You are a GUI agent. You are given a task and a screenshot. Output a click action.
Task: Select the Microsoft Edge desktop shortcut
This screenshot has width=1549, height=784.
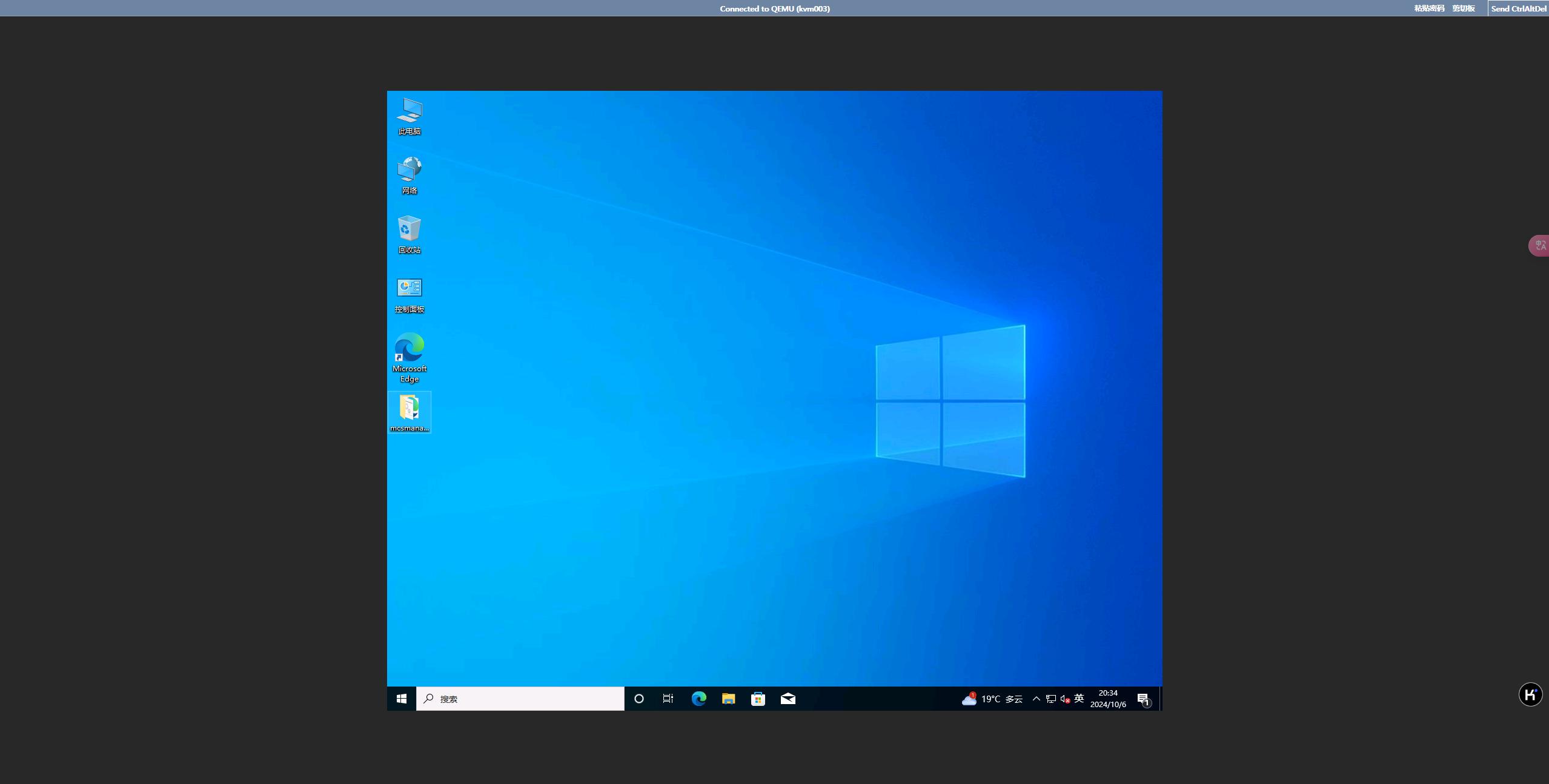tap(410, 357)
